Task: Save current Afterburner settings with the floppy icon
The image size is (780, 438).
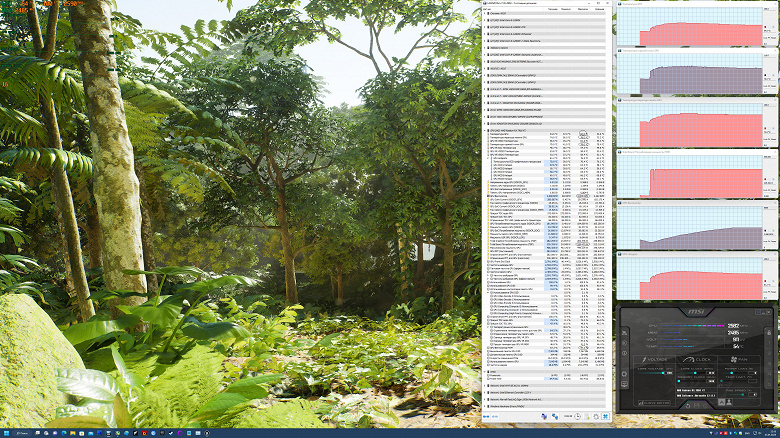Action: click(x=696, y=406)
